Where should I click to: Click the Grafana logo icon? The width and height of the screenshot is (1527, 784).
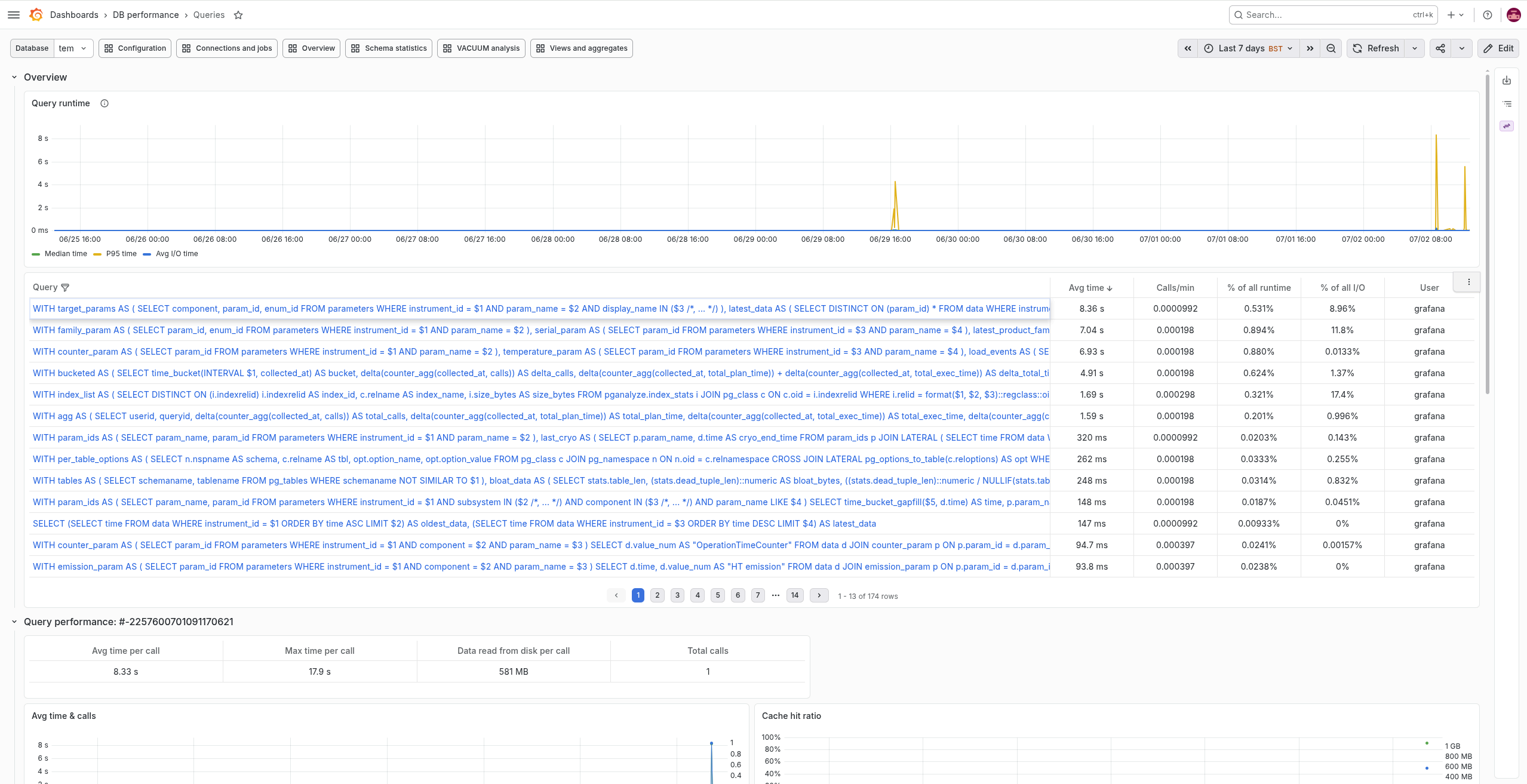36,15
